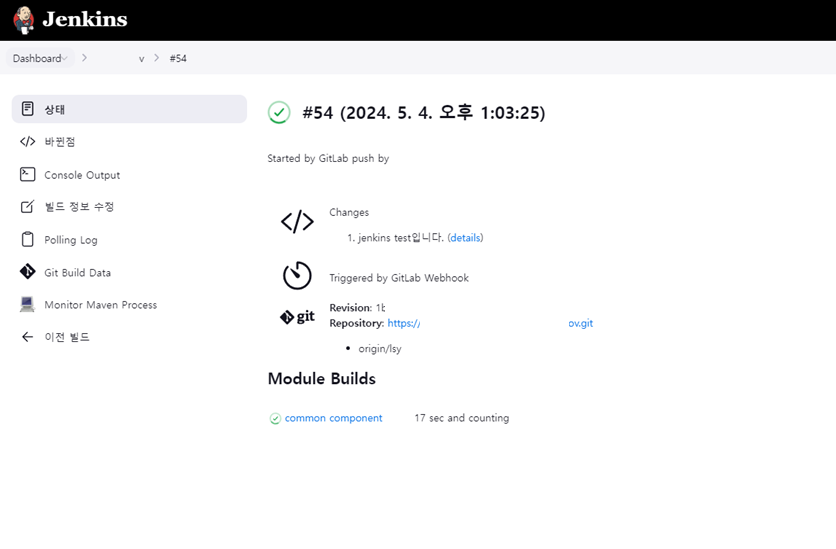Click the origin/lsy branch text
836x549 pixels.
(380, 349)
